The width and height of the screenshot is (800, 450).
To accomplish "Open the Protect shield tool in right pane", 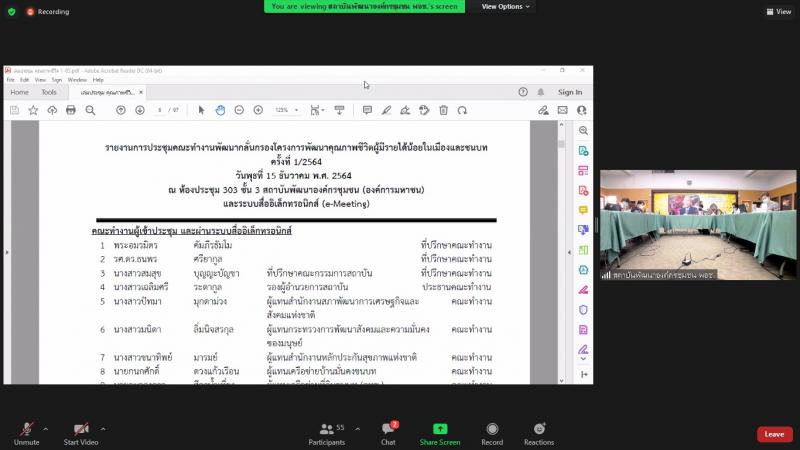I will (x=583, y=310).
